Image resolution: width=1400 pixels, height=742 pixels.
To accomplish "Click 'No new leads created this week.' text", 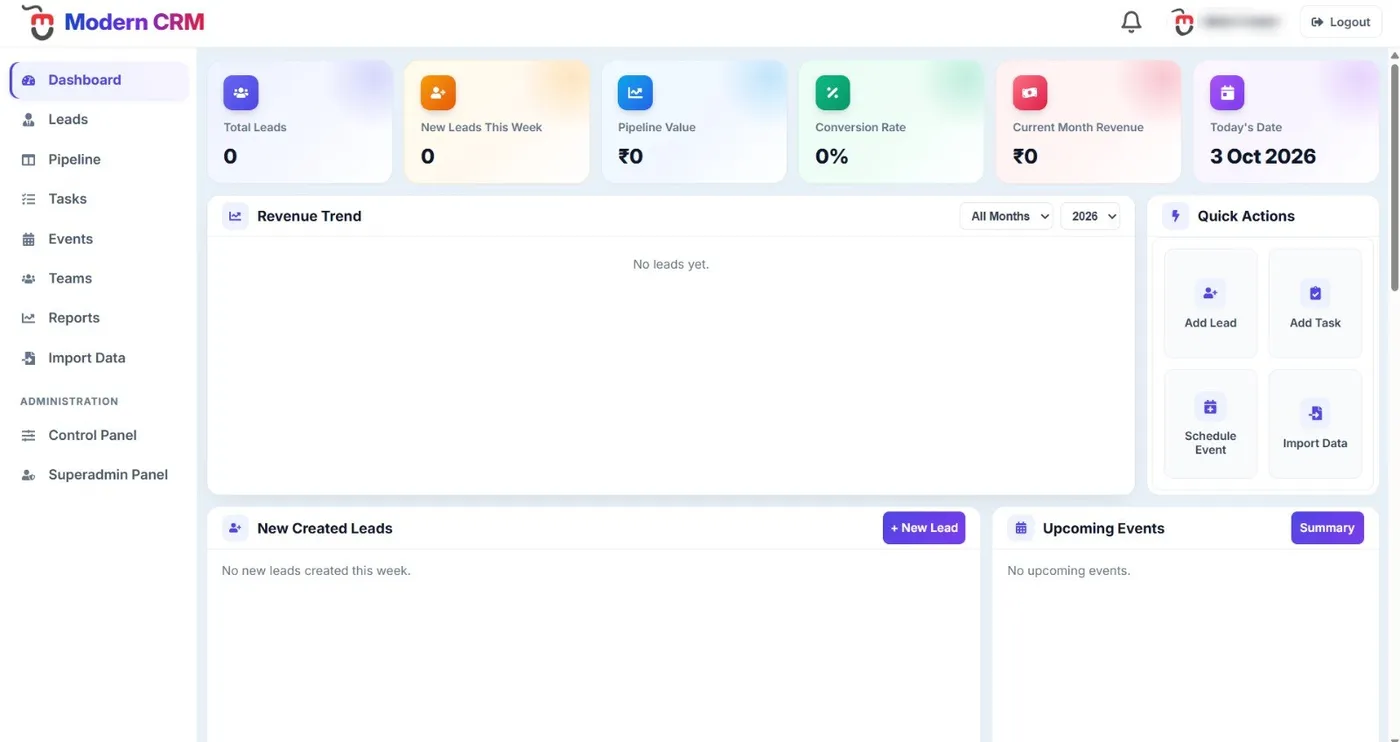I will click(316, 571).
